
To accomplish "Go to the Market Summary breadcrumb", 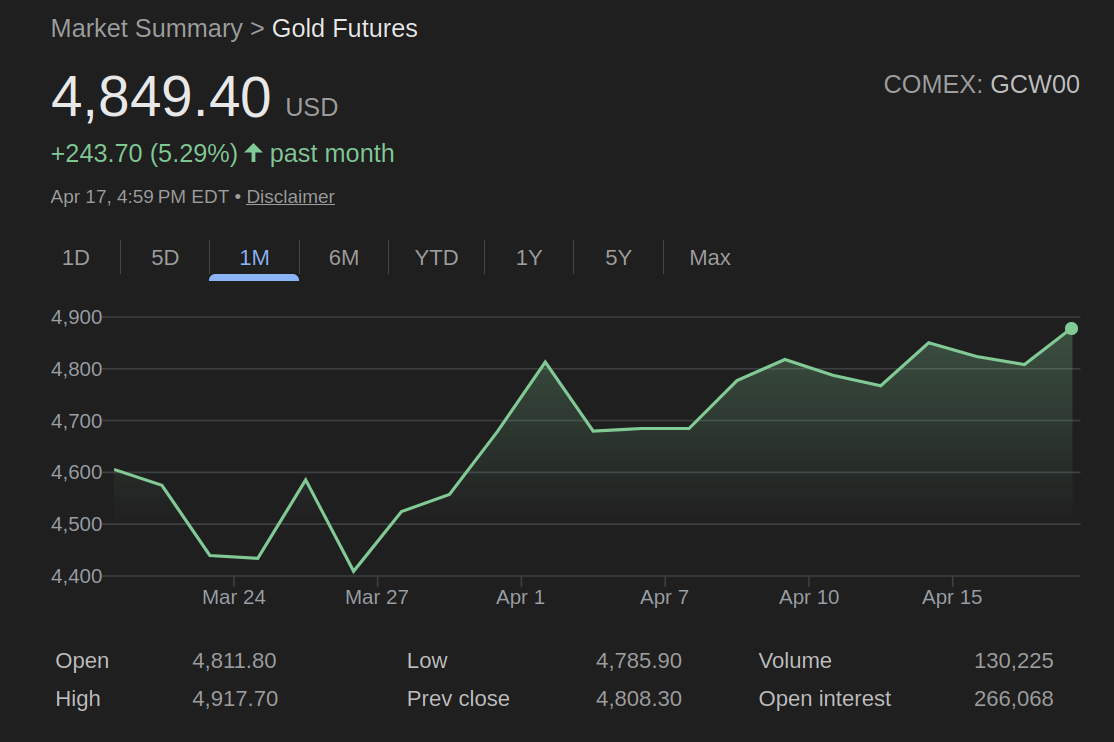I will pyautogui.click(x=147, y=28).
